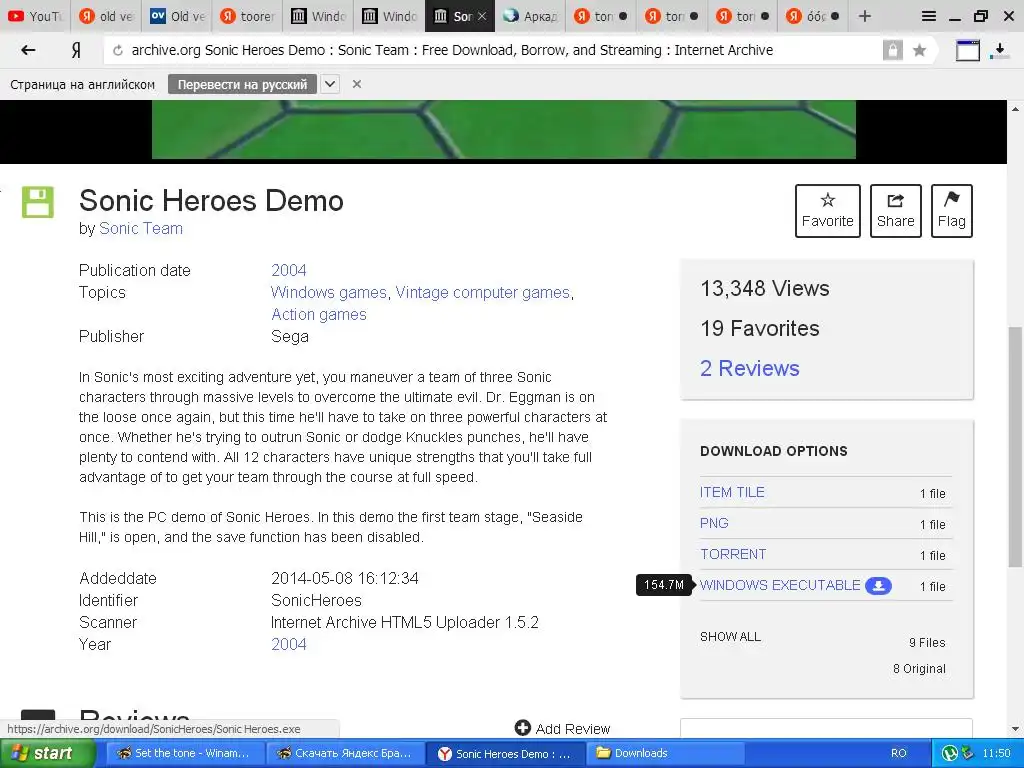Close the Sonic Heroes tab
Viewport: 1024px width, 768px height.
482,16
